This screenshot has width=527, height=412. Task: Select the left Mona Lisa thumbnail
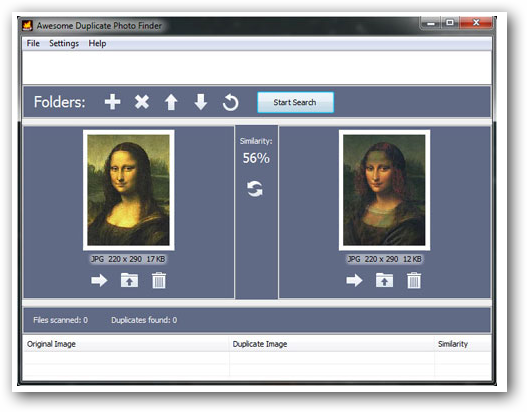pyautogui.click(x=129, y=190)
